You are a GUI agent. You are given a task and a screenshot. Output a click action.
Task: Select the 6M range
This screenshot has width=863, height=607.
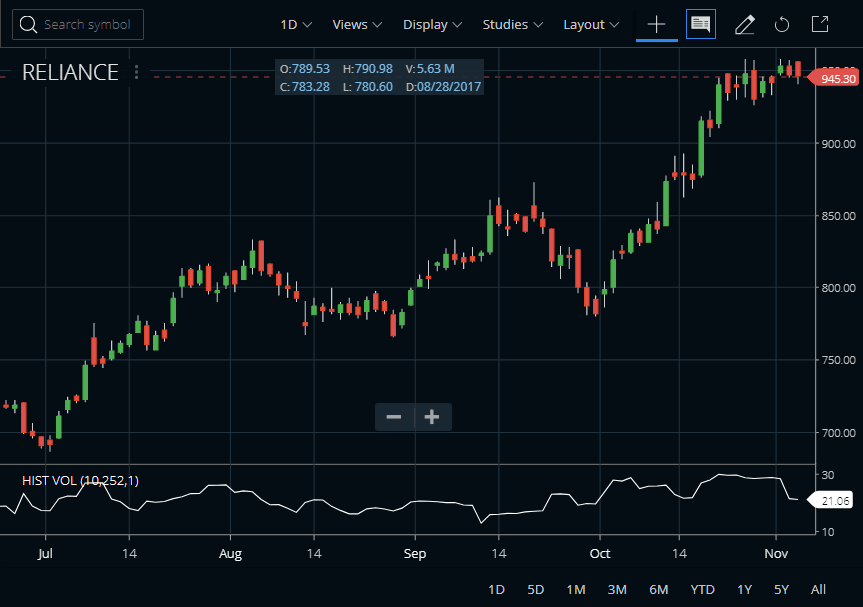(x=659, y=589)
